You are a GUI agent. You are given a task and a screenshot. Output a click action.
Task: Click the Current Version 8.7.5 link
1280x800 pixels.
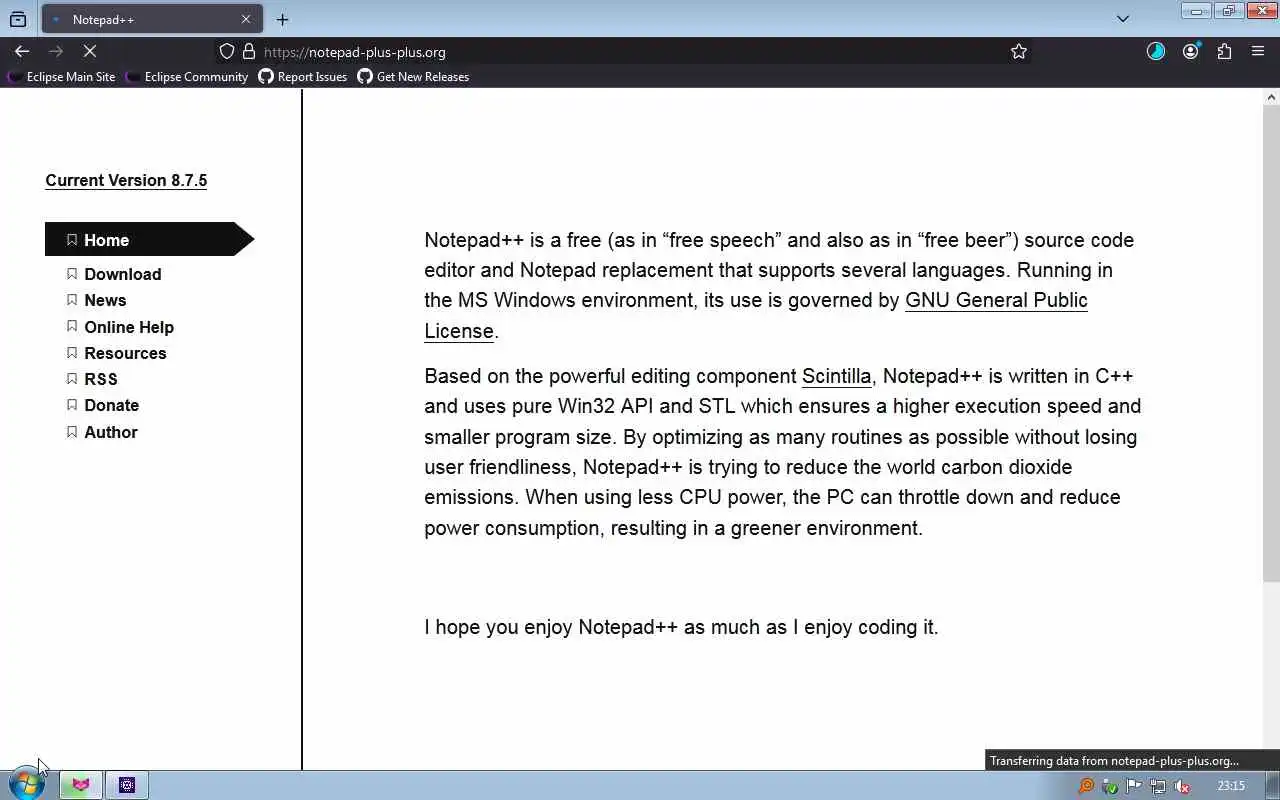(x=126, y=180)
